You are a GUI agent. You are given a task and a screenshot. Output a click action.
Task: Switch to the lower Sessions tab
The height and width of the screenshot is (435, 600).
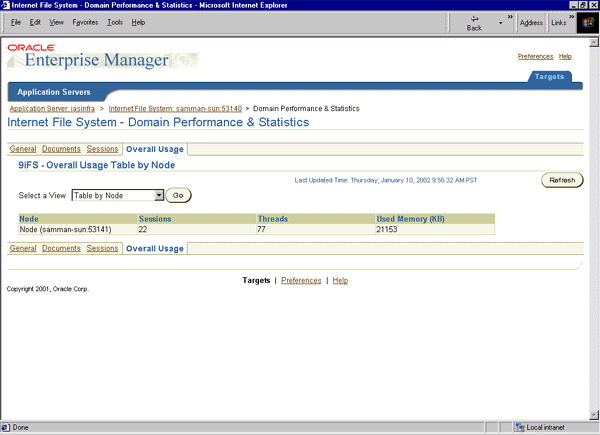coord(102,248)
